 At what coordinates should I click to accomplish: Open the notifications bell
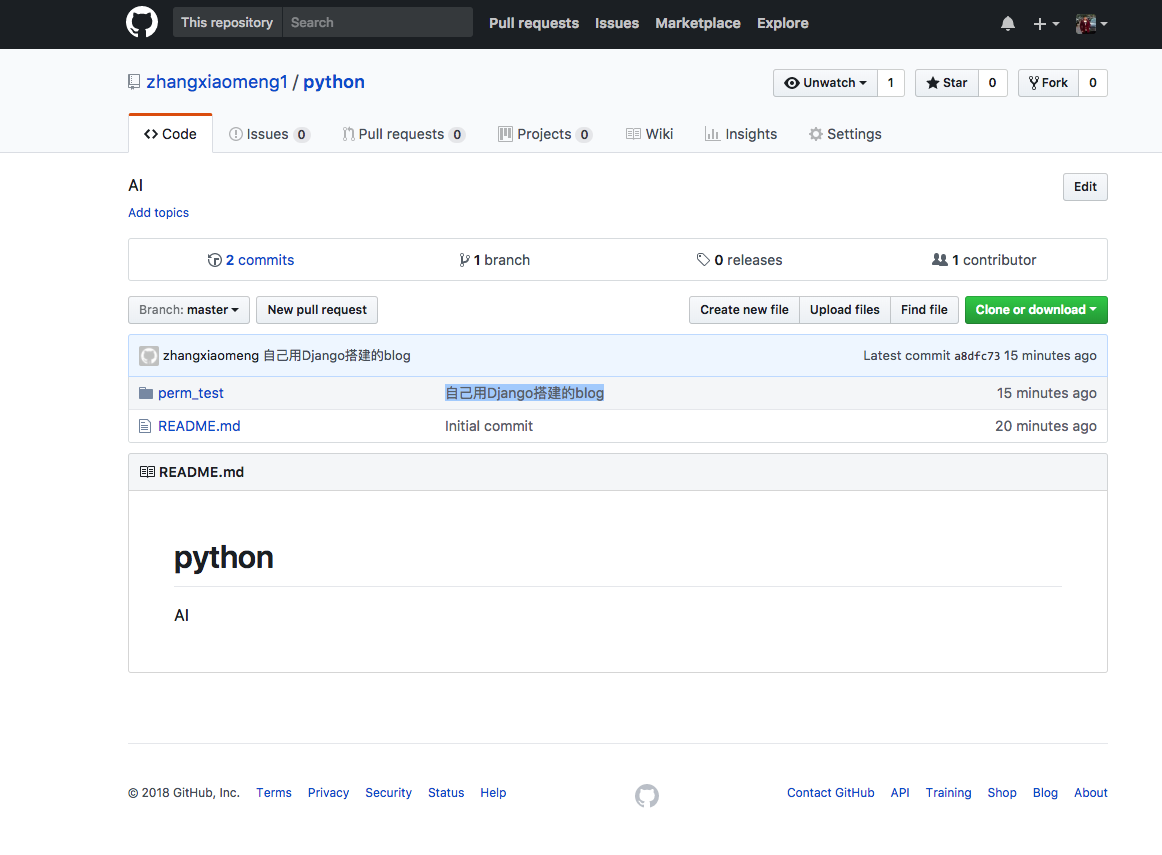pyautogui.click(x=1007, y=24)
